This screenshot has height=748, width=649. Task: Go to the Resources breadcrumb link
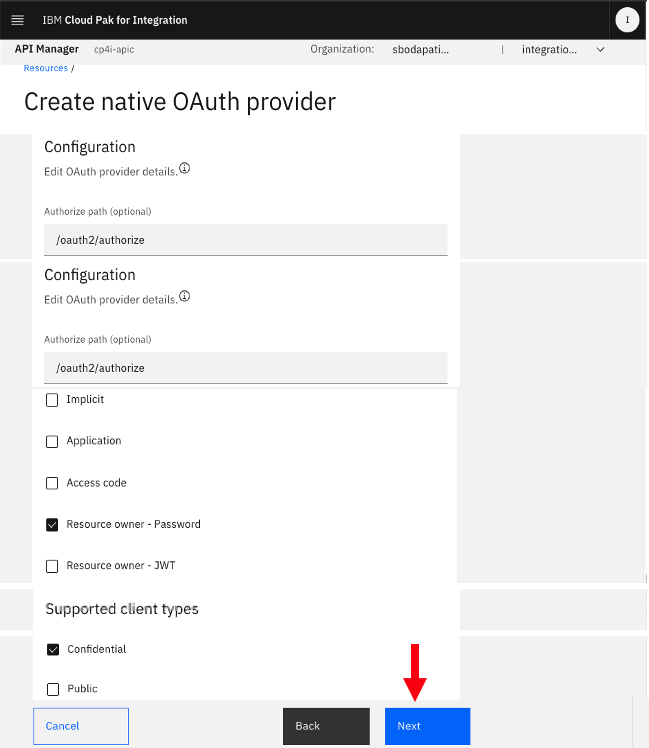46,68
